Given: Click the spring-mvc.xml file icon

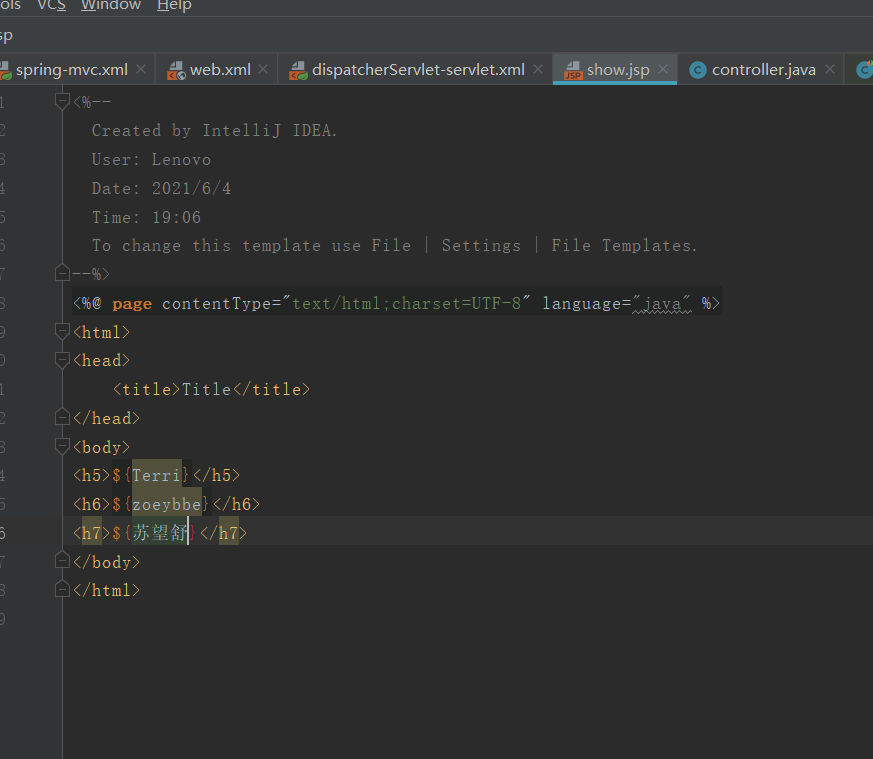Looking at the screenshot, I should coord(5,70).
